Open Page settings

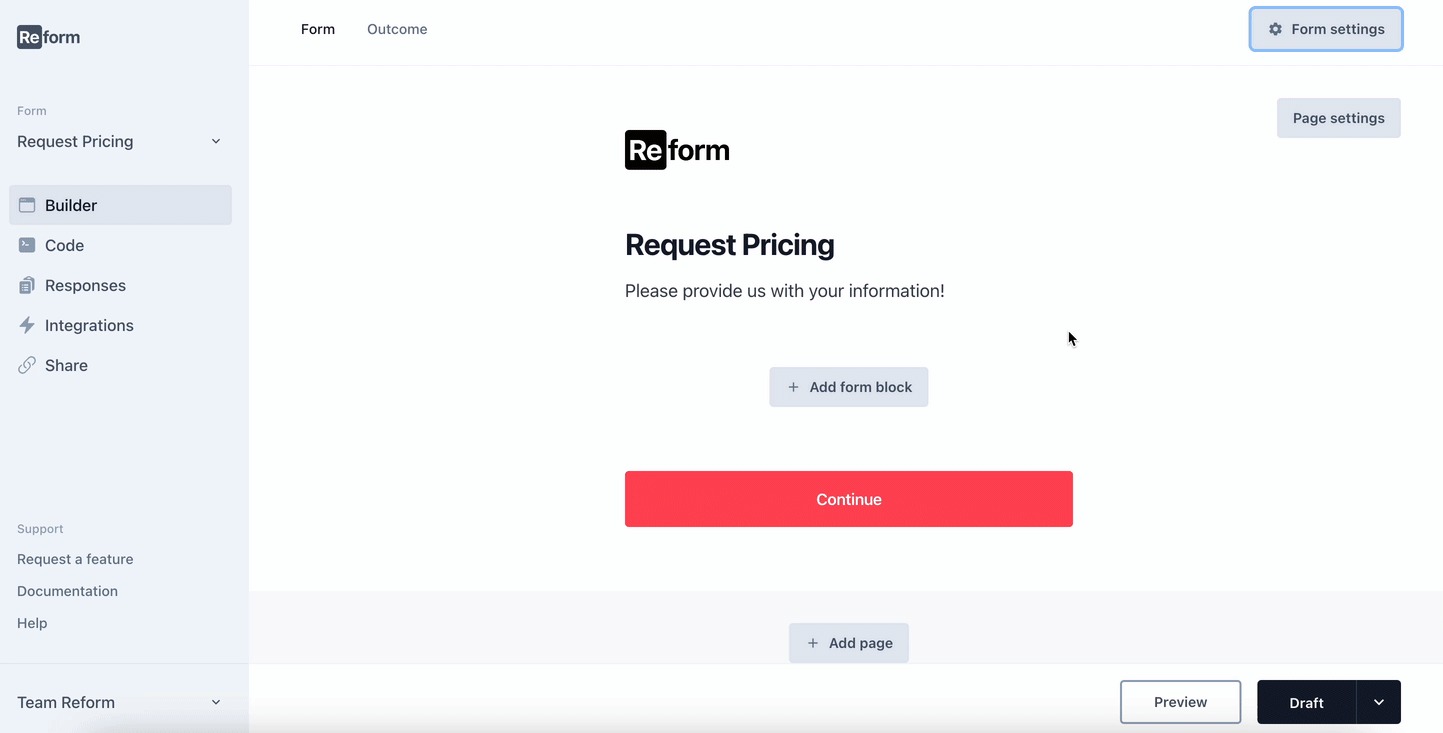pos(1338,118)
